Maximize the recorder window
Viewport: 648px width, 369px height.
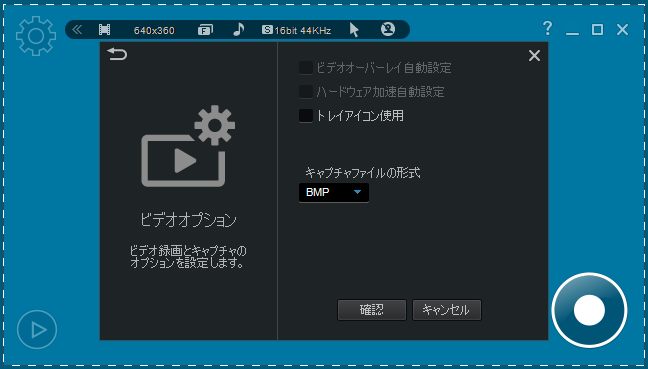click(597, 29)
